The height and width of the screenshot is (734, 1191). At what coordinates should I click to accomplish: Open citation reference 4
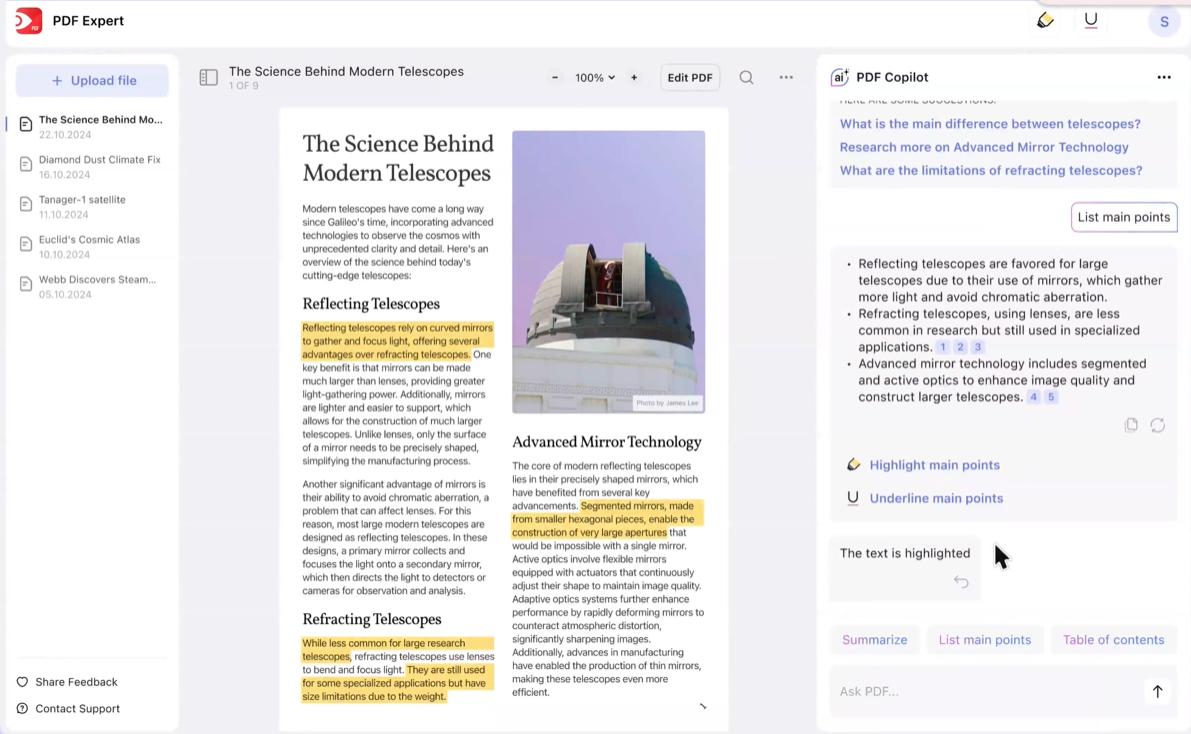(1033, 397)
